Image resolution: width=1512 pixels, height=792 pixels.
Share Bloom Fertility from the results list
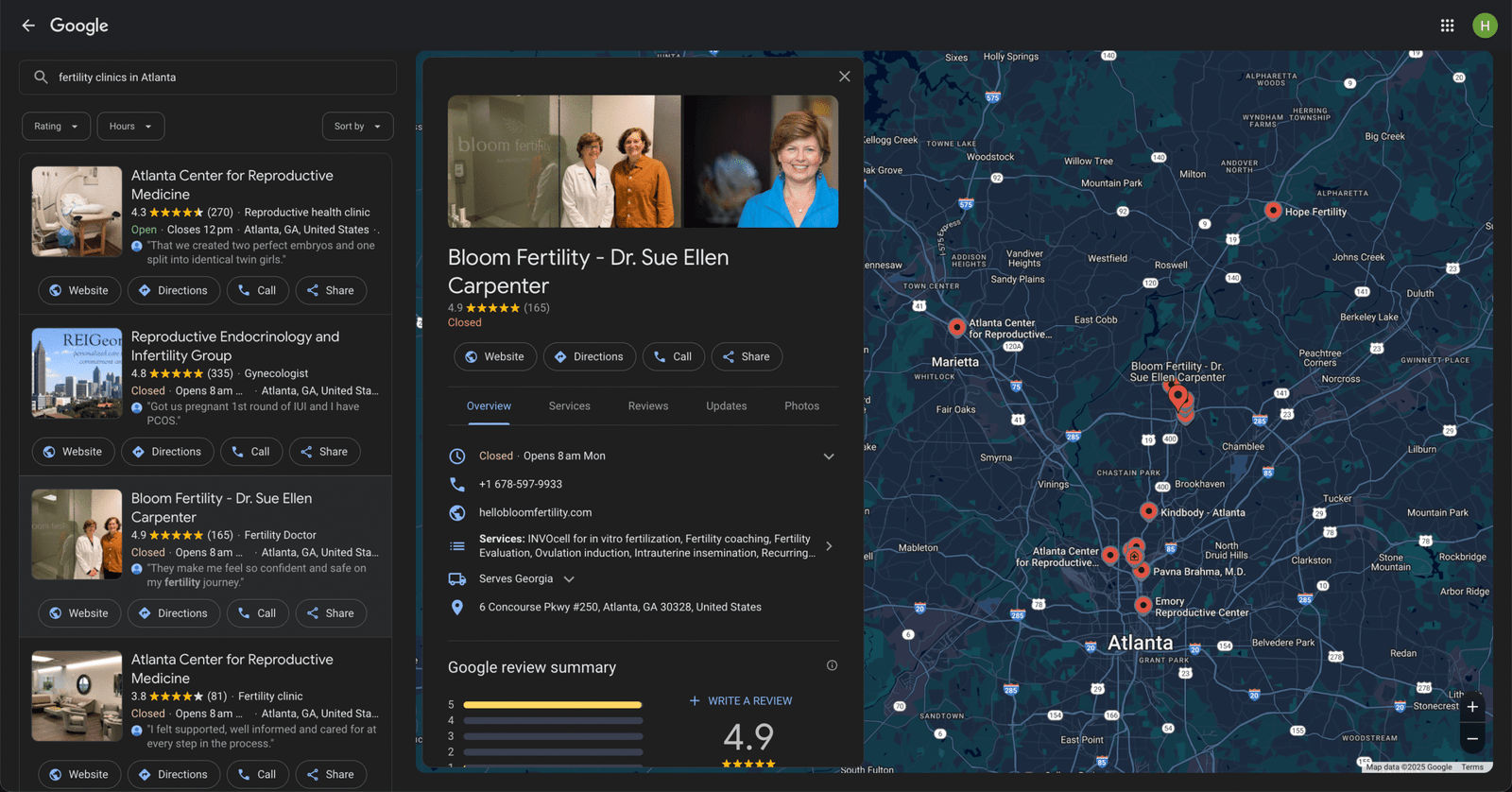pyautogui.click(x=331, y=613)
